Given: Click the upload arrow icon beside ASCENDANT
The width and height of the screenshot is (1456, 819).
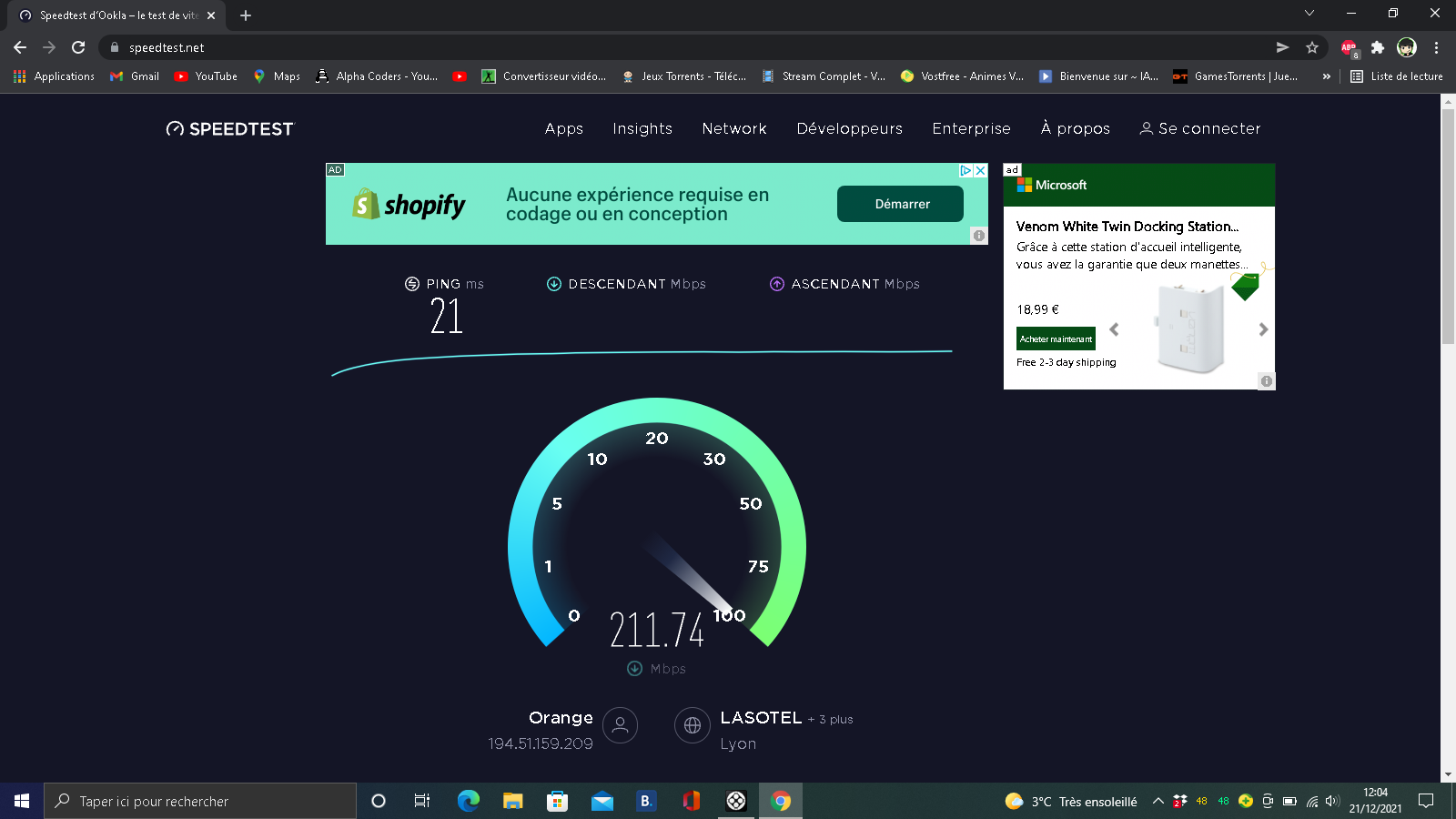Looking at the screenshot, I should [x=777, y=284].
